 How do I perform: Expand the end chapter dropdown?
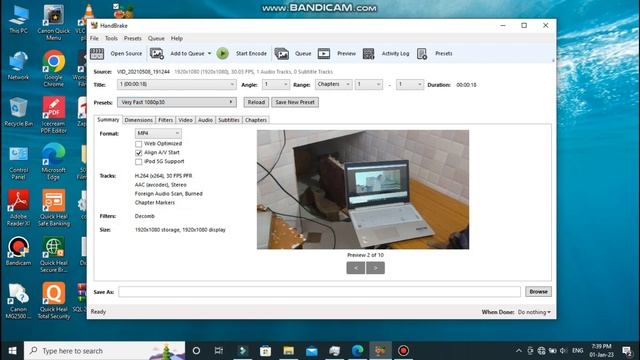coord(409,84)
